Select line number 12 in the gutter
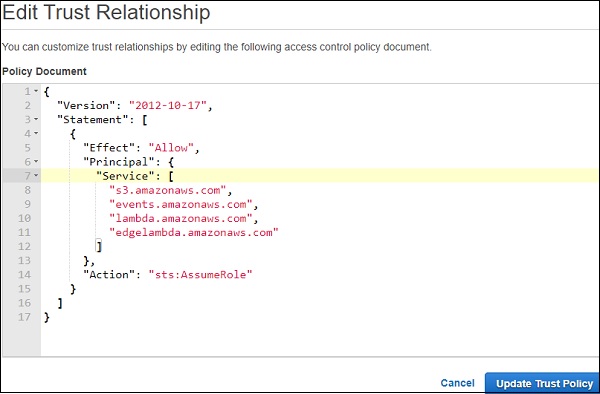Viewport: 600px width, 394px height. click(24, 247)
